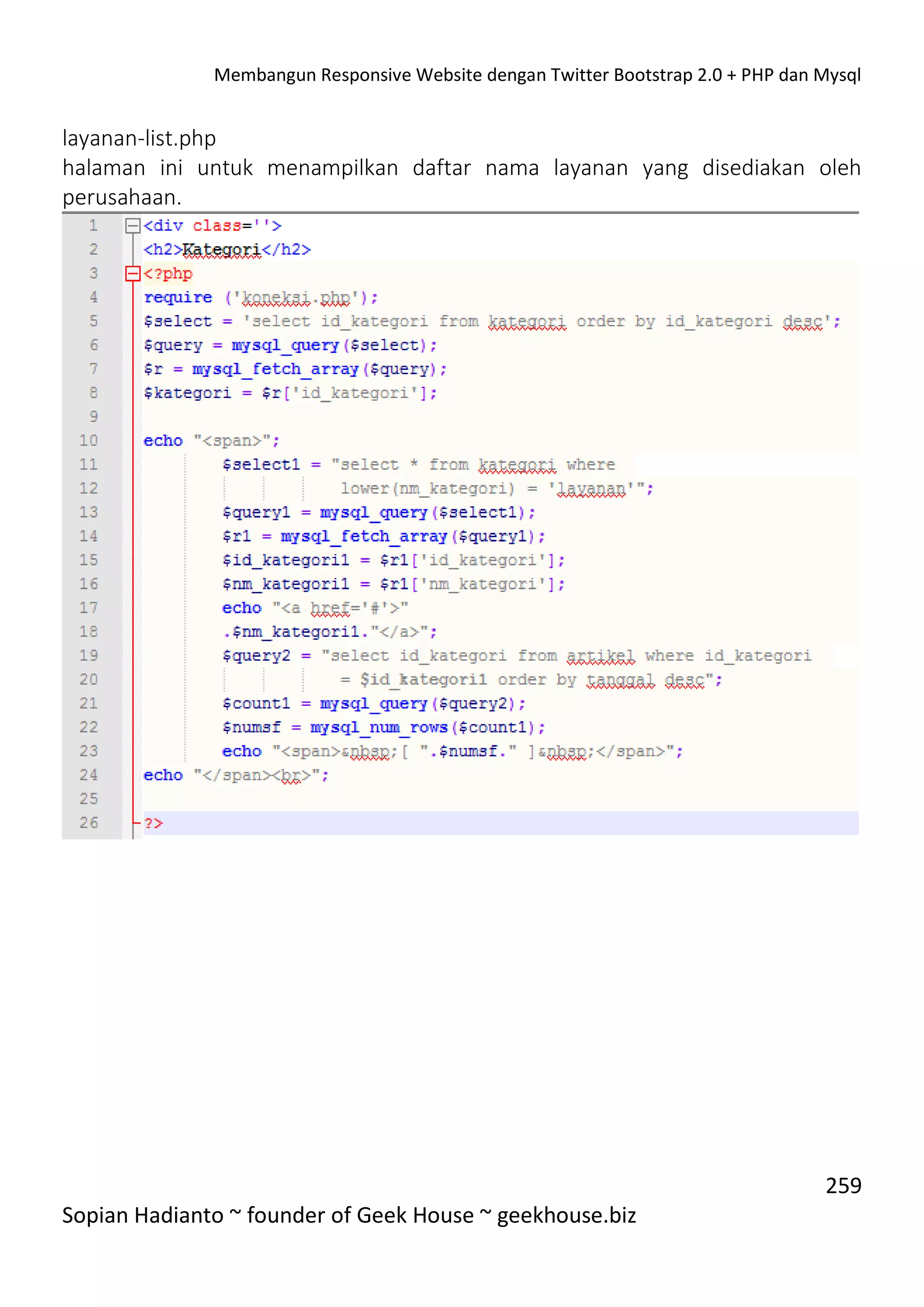Select line number 19 in gutter
This screenshot has height=1307, width=924.
coord(89,656)
